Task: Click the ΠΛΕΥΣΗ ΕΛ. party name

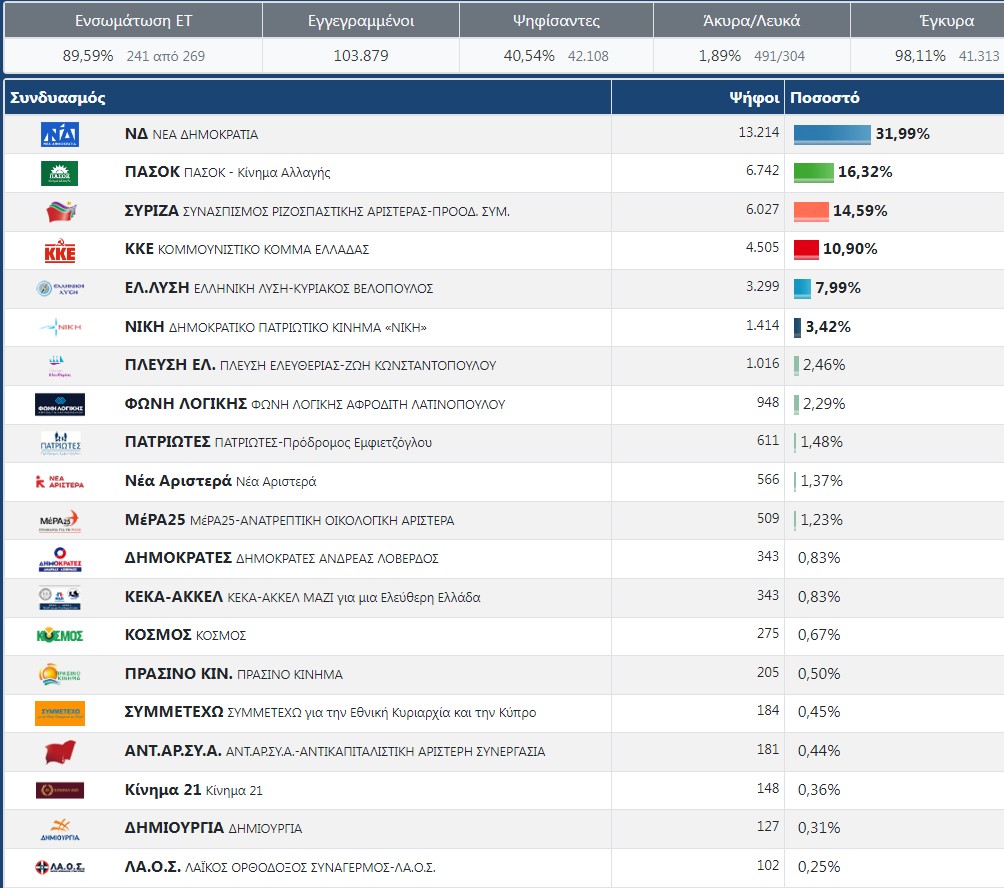Action: (x=169, y=365)
